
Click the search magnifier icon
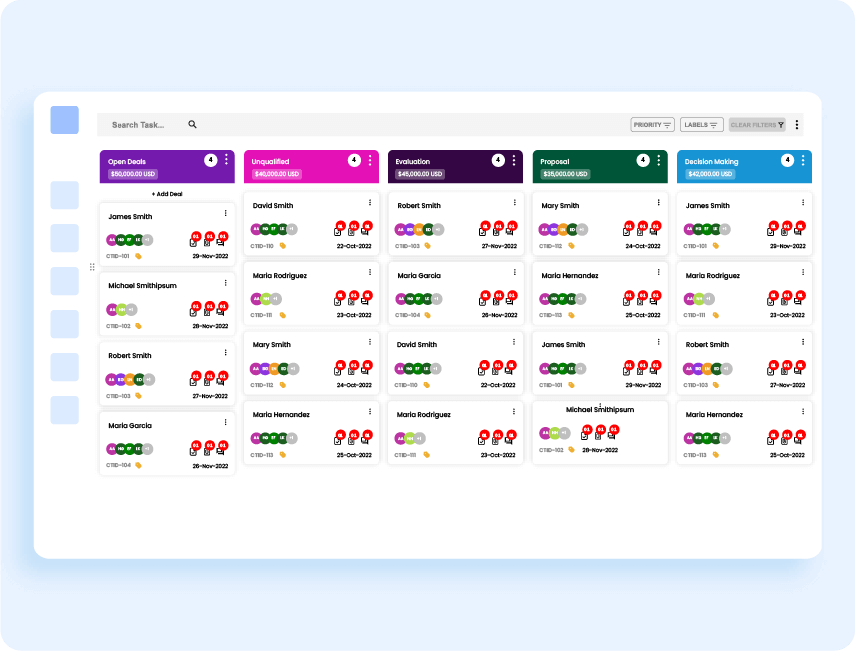[192, 124]
